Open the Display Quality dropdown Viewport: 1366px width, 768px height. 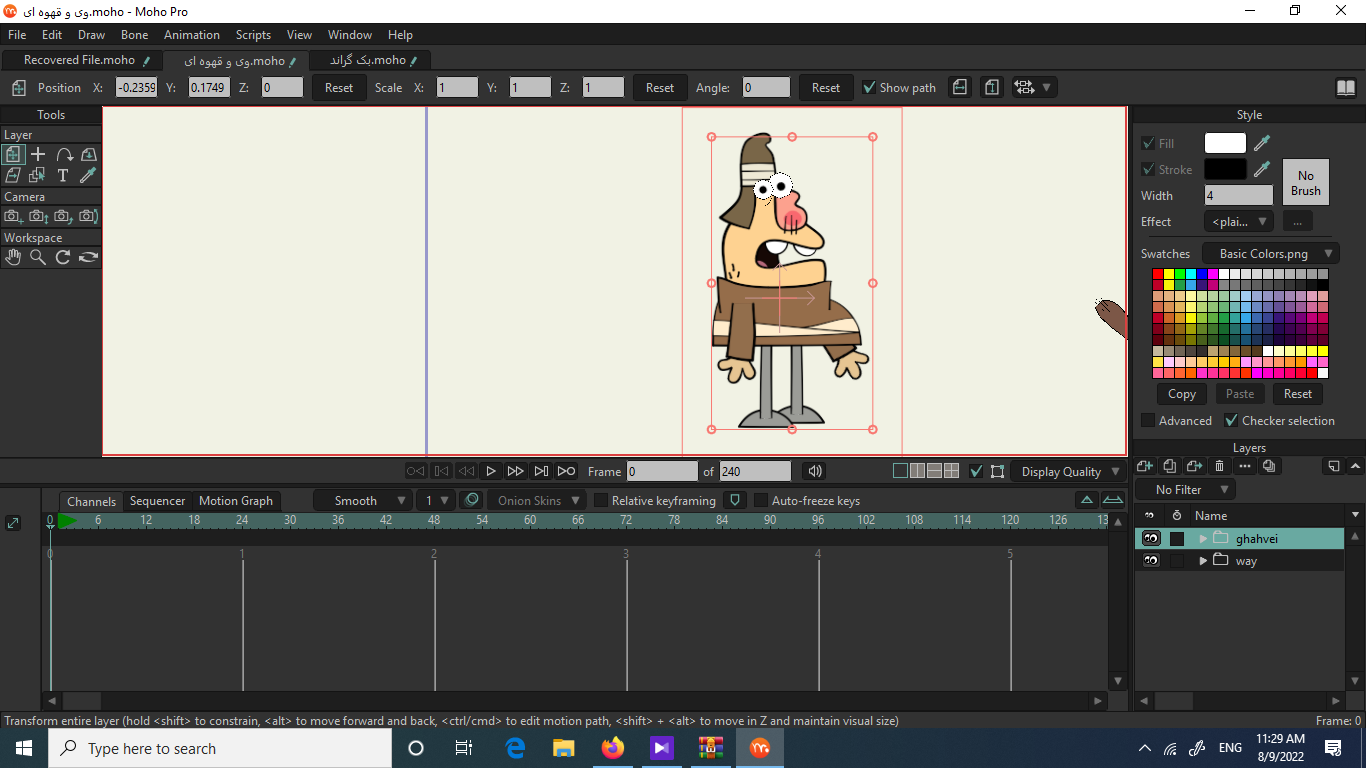pos(1069,471)
